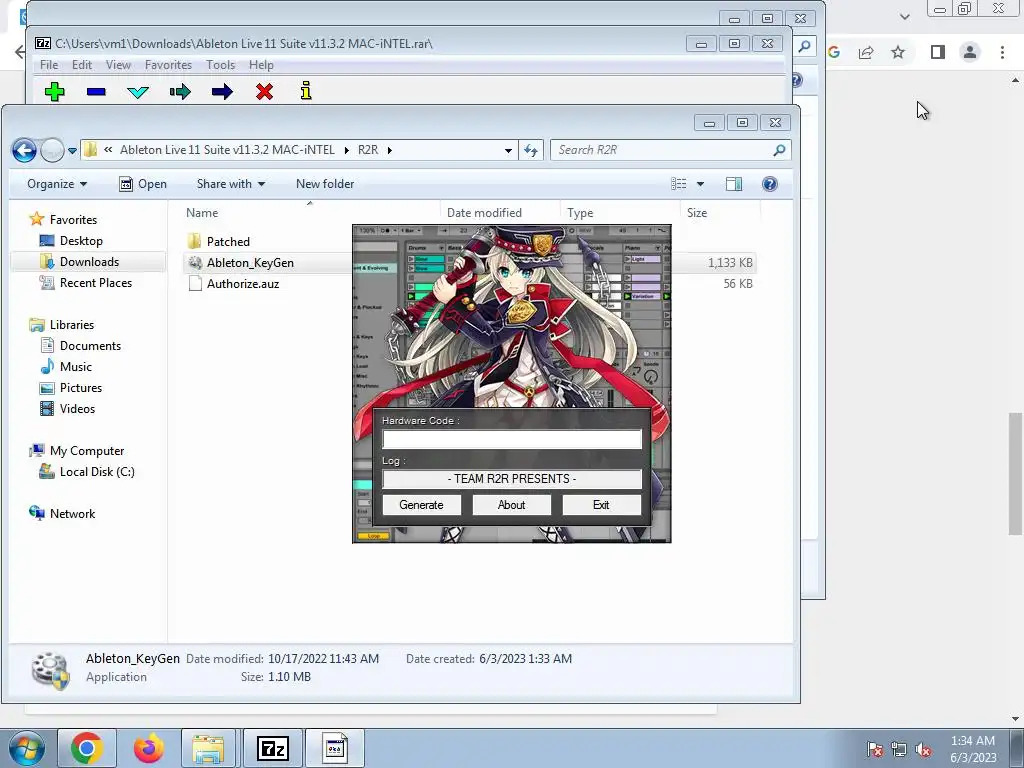The image size is (1024, 768).
Task: Click the Explorer Forward navigation button
Action: [x=52, y=151]
